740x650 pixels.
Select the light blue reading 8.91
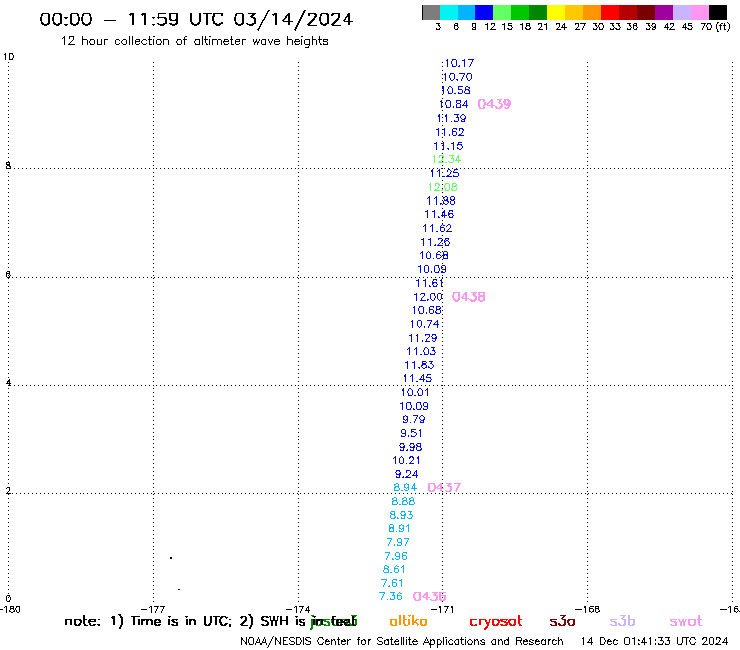[x=399, y=529]
